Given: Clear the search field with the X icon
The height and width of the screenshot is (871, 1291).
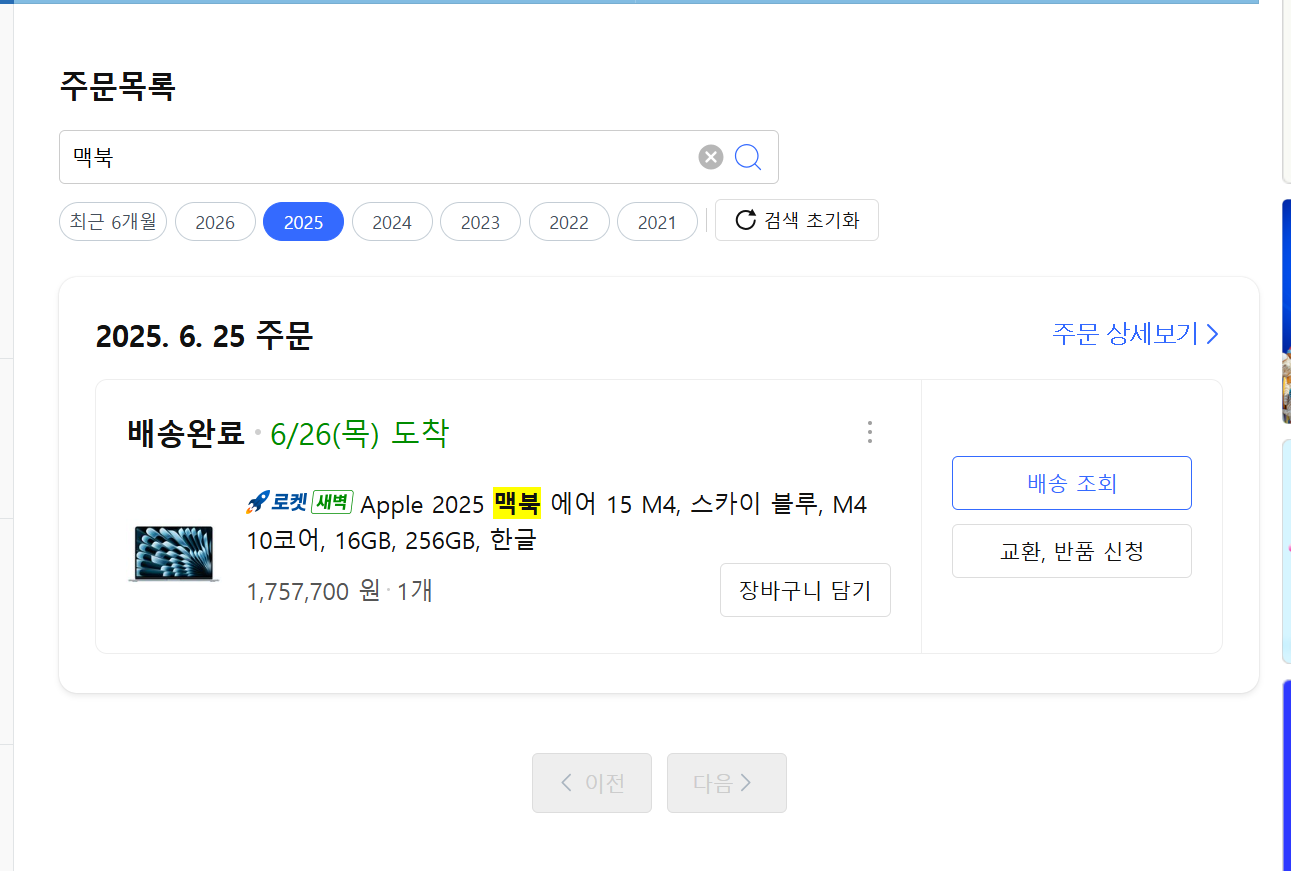Looking at the screenshot, I should (x=710, y=157).
